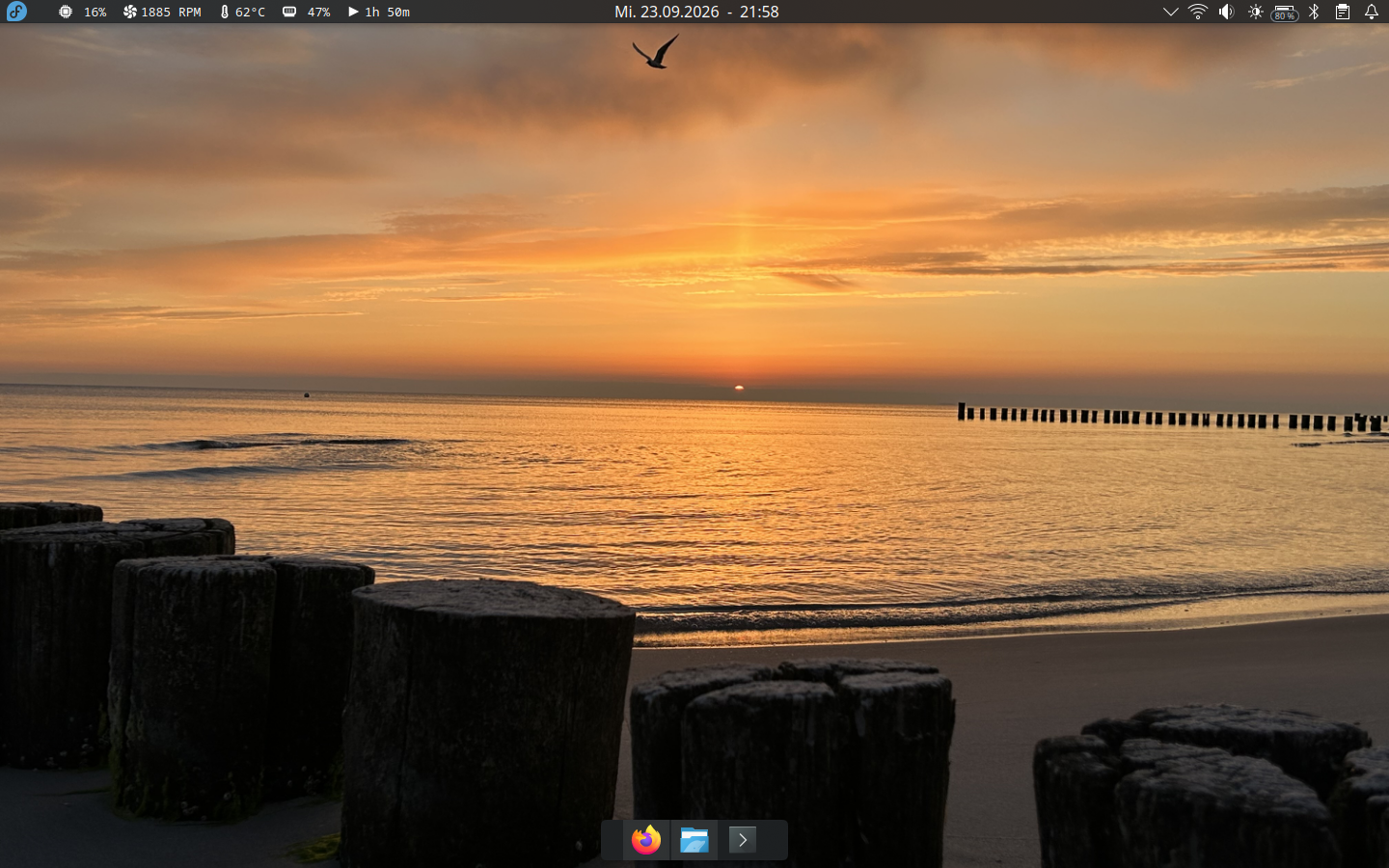Open the battery 80% status indicator
Viewport: 1389px width, 868px height.
coord(1285,12)
